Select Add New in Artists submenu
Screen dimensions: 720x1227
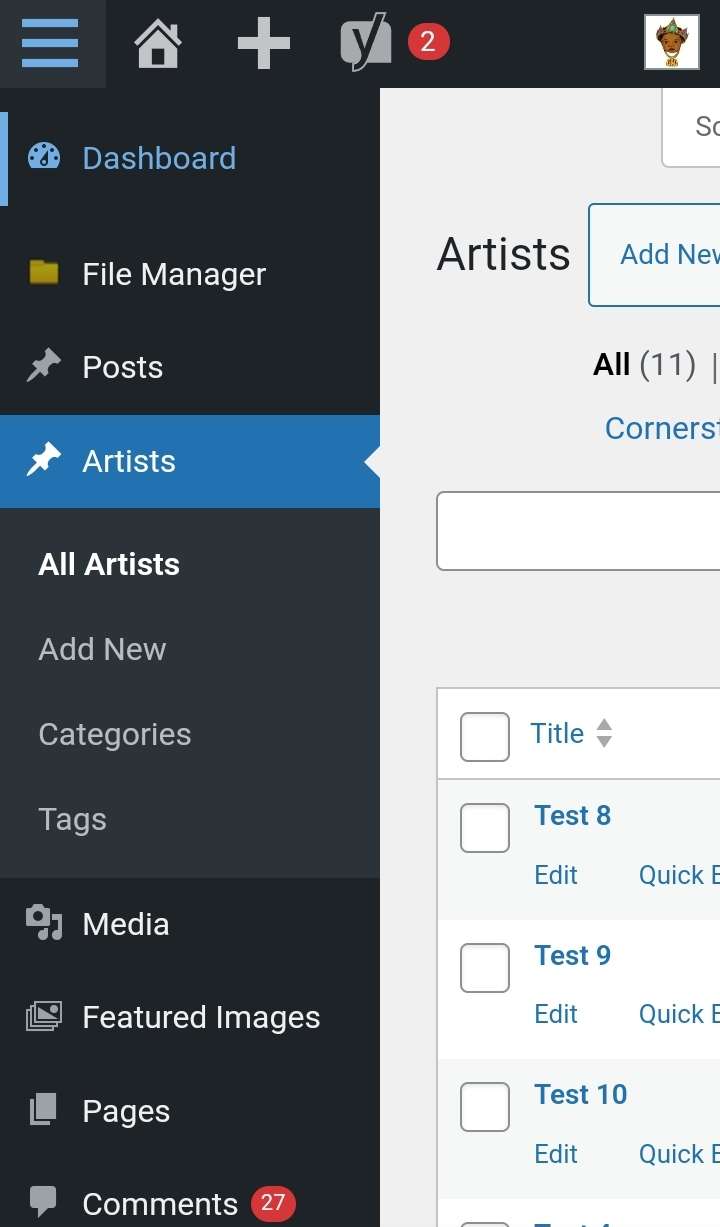(102, 649)
